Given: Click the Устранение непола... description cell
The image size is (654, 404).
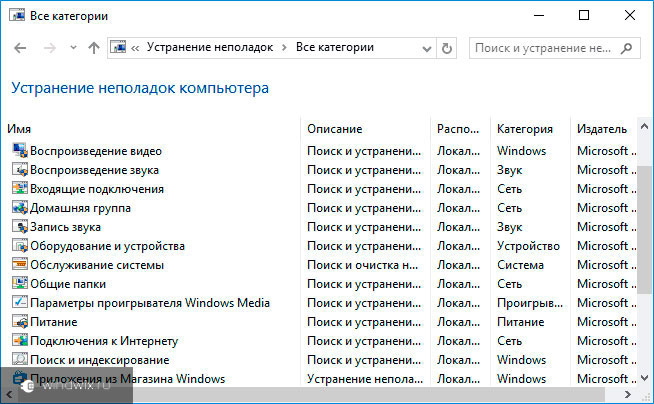Looking at the screenshot, I should click(x=365, y=379).
